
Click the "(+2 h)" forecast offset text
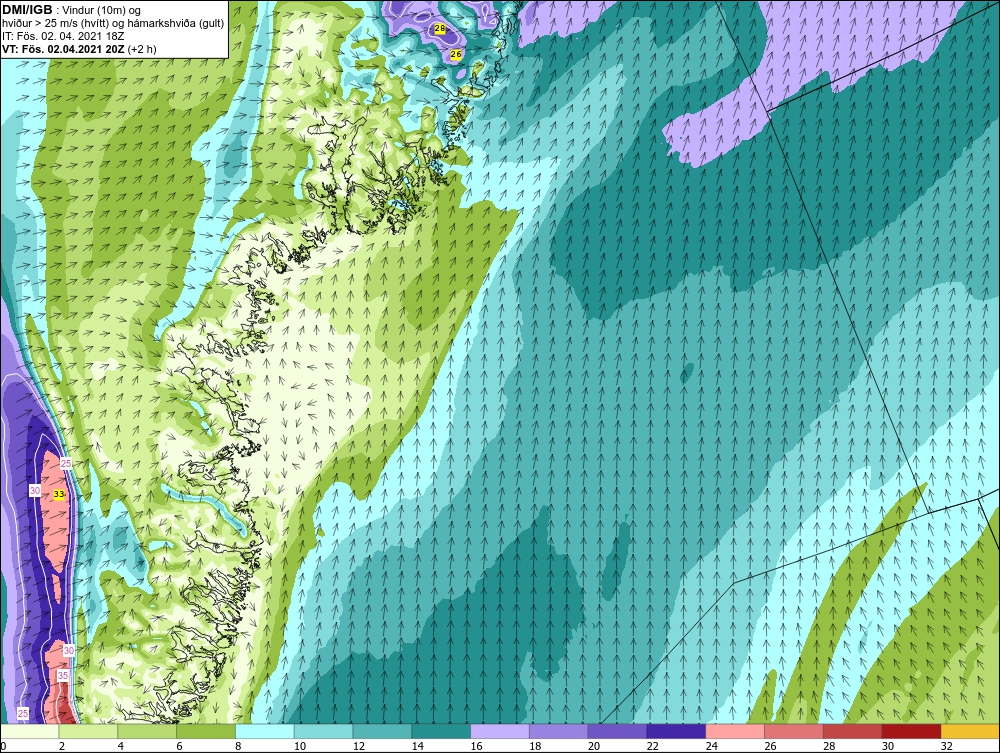click(x=142, y=49)
